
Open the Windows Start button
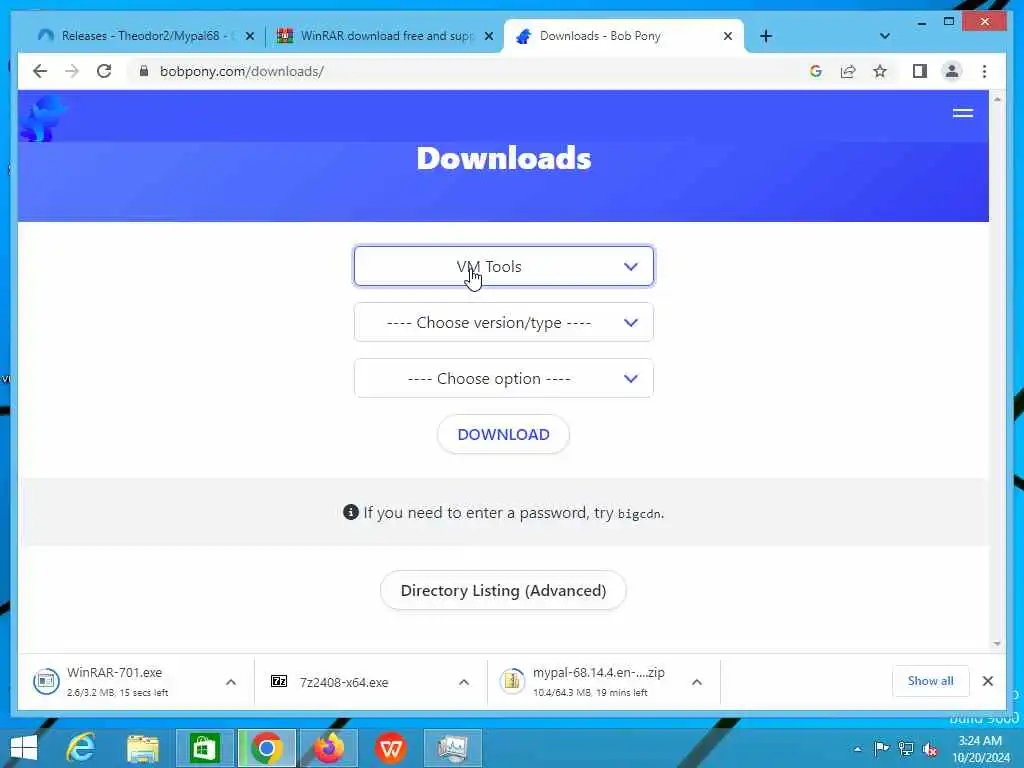pos(24,748)
